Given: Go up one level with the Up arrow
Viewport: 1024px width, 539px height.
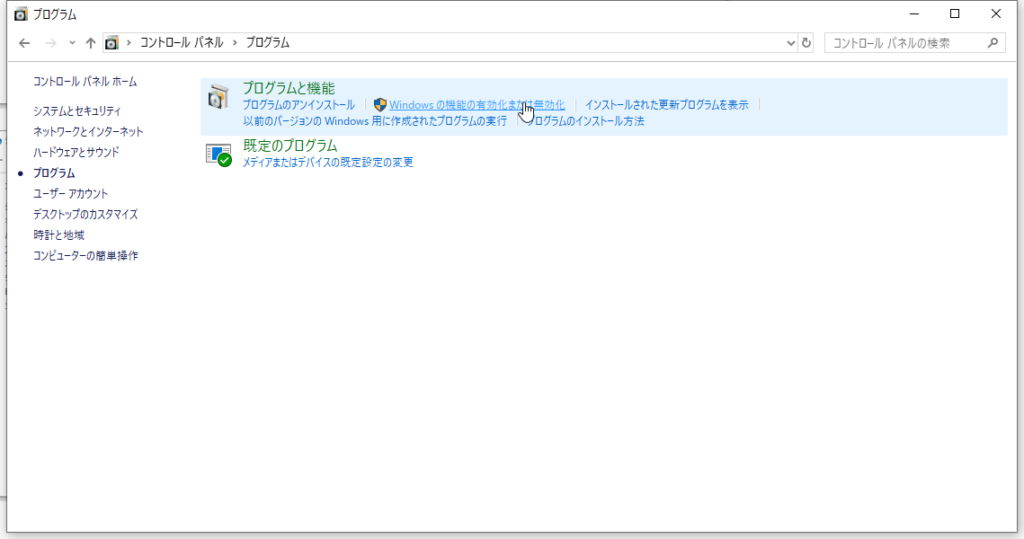Looking at the screenshot, I should coord(91,43).
